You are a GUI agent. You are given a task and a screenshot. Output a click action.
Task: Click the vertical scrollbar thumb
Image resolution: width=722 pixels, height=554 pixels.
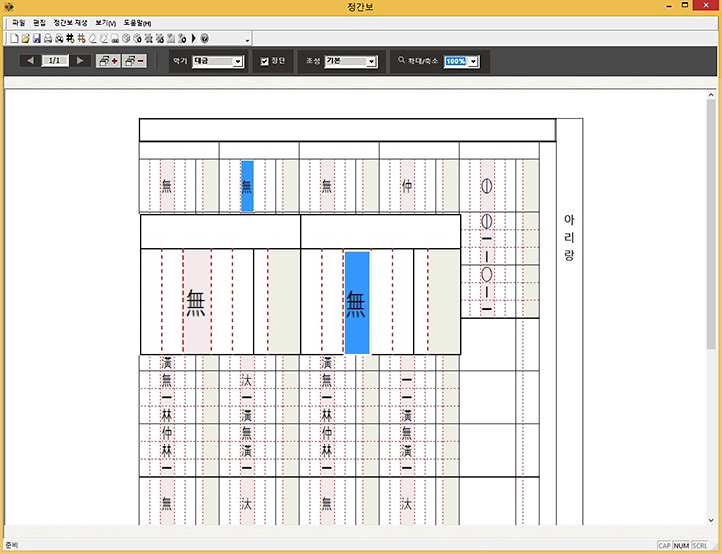(711, 224)
